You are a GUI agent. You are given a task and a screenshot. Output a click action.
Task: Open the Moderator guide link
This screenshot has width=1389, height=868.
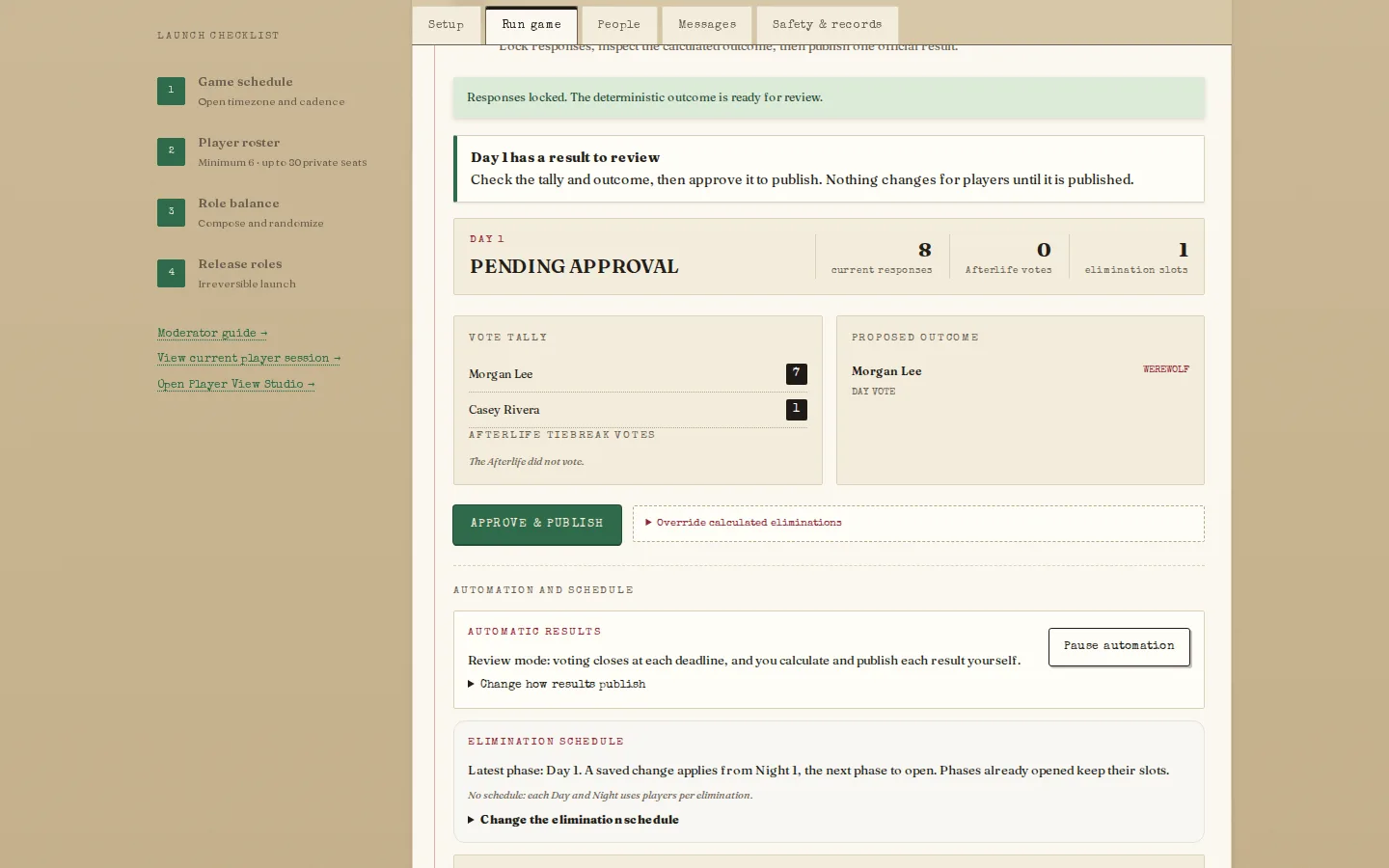pos(212,333)
